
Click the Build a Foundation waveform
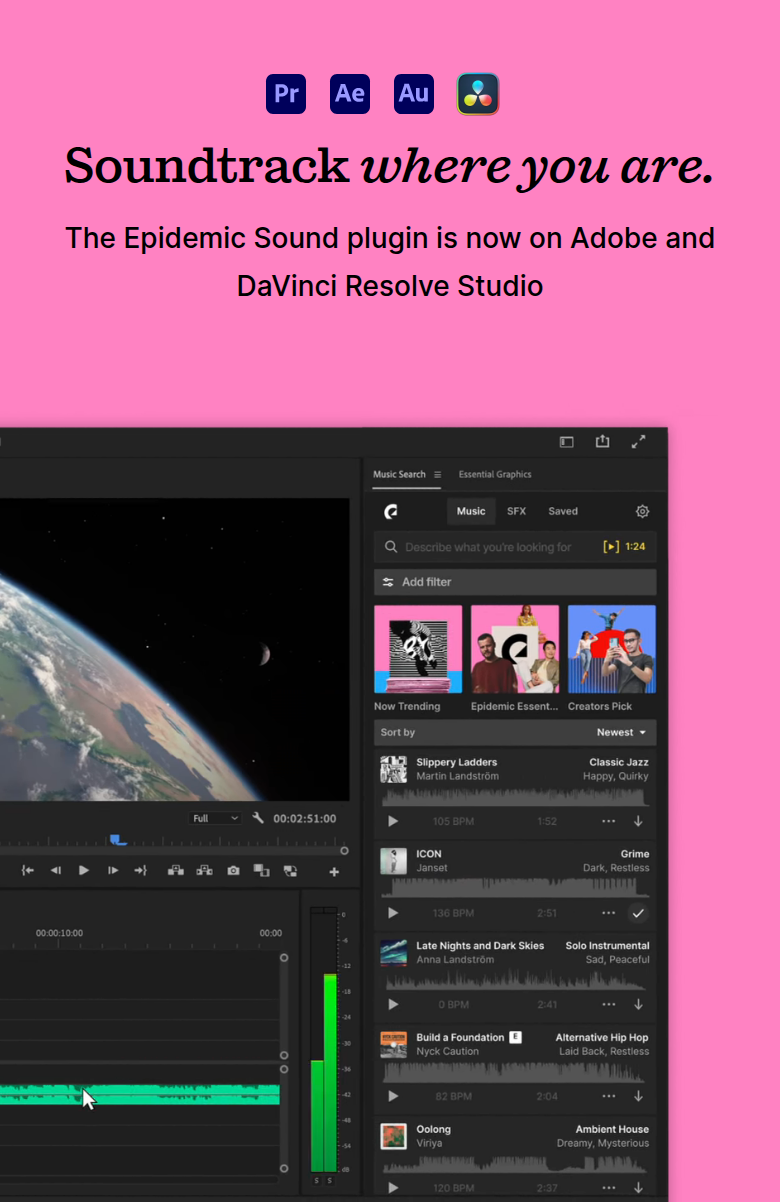pyautogui.click(x=515, y=1072)
